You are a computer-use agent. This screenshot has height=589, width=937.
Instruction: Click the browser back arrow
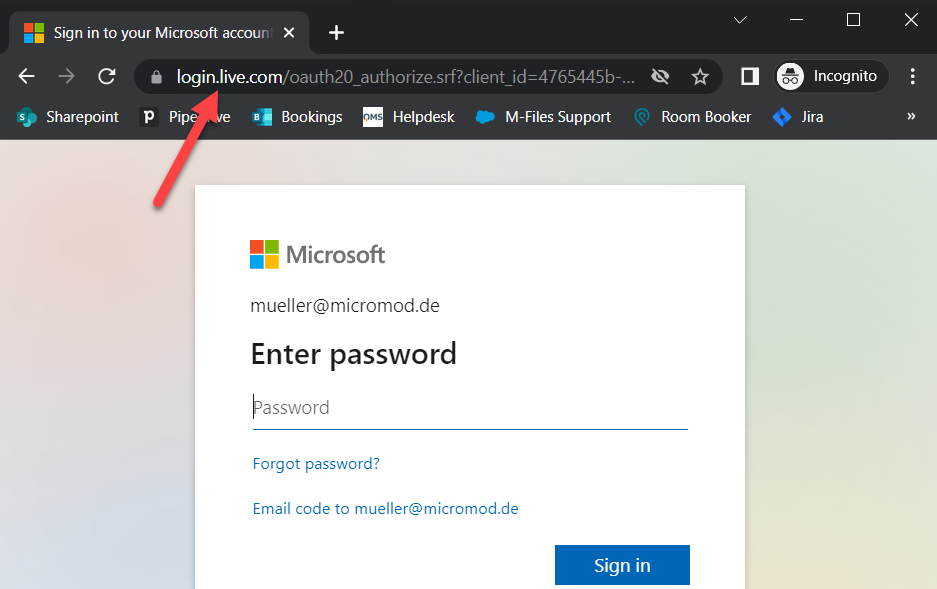(27, 76)
